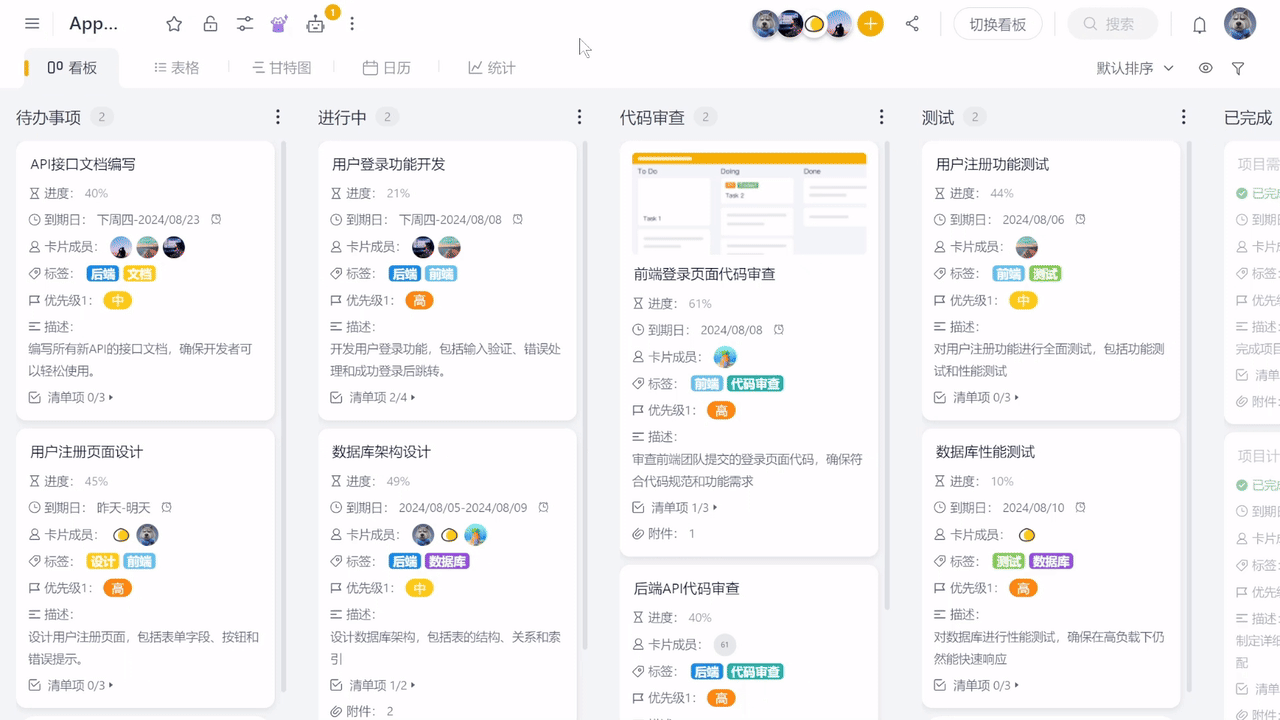Switch to the 甘特图 tab
The image size is (1280, 720).
282,68
